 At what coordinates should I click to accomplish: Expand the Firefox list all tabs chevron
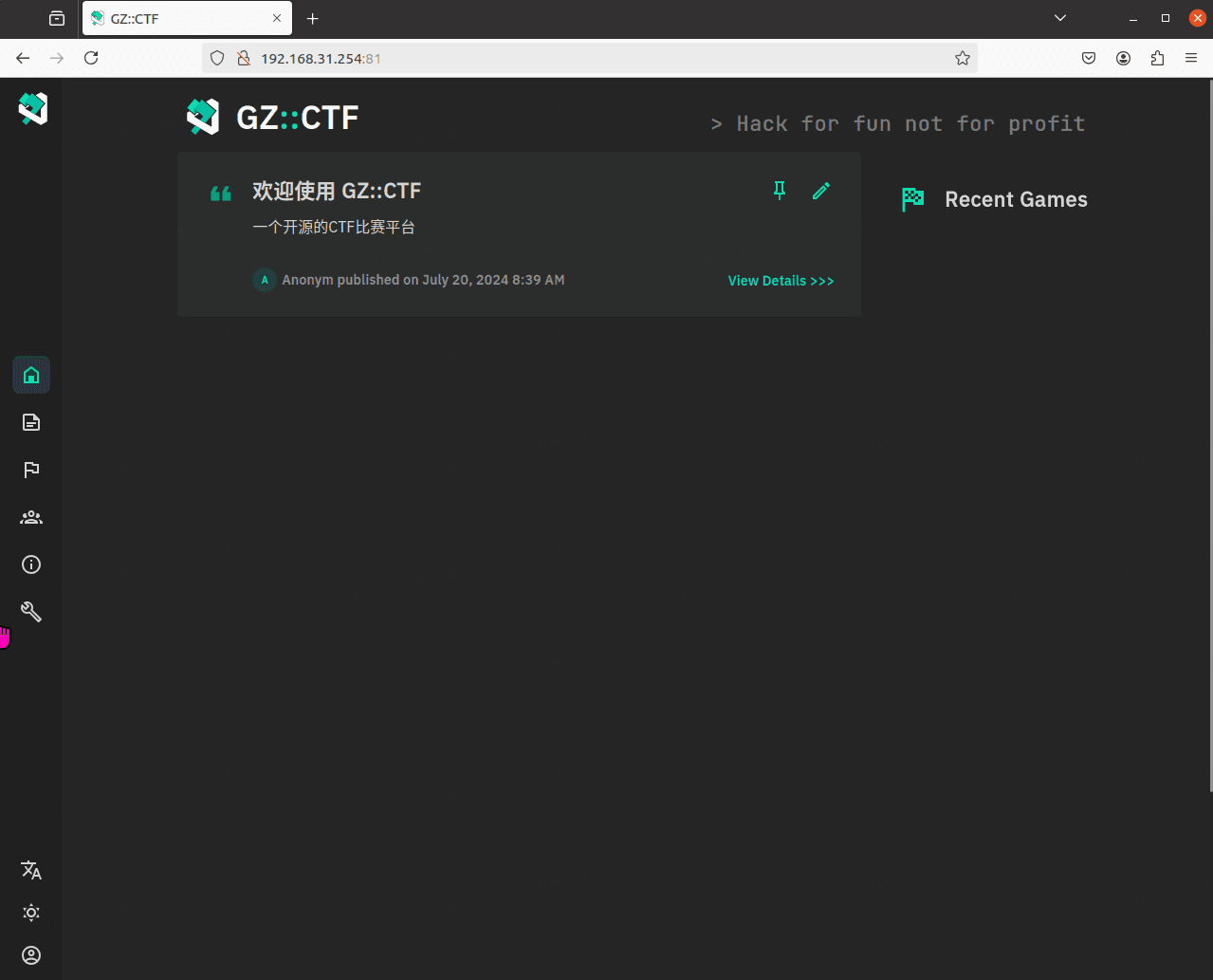pos(1060,18)
